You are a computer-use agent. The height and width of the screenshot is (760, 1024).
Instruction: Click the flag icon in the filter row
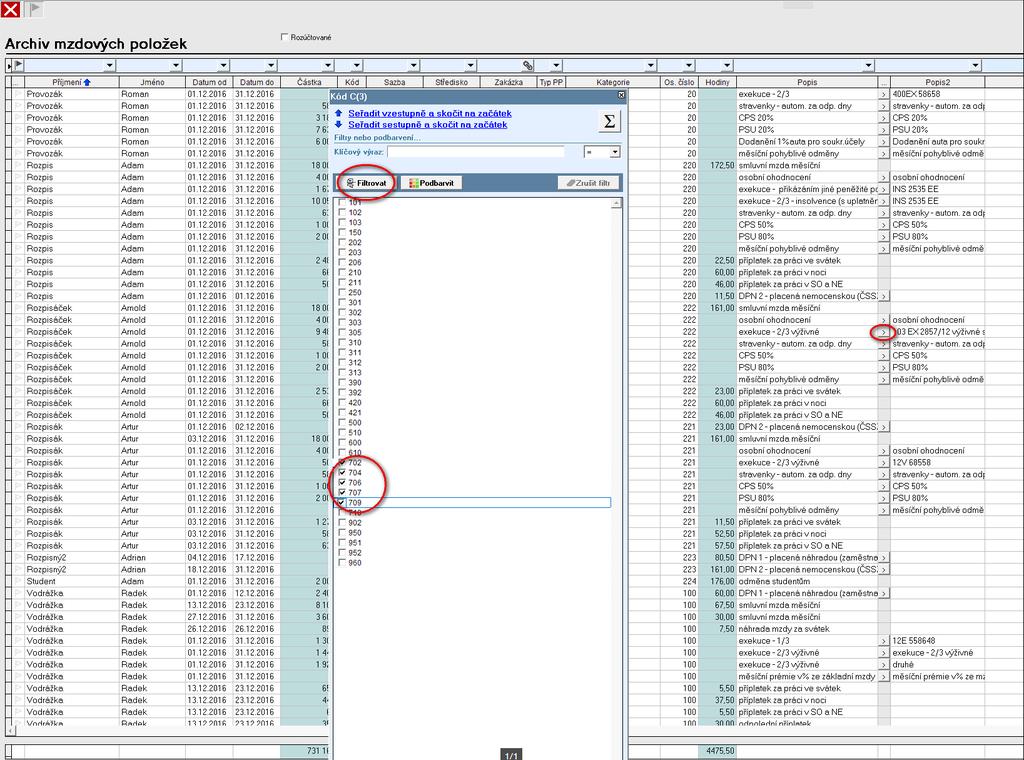point(18,65)
